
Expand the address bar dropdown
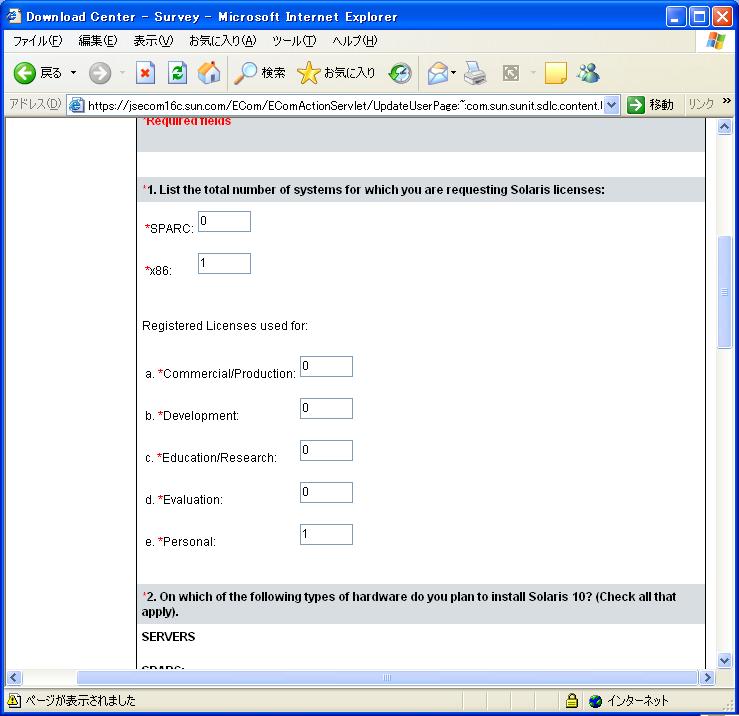pyautogui.click(x=611, y=105)
